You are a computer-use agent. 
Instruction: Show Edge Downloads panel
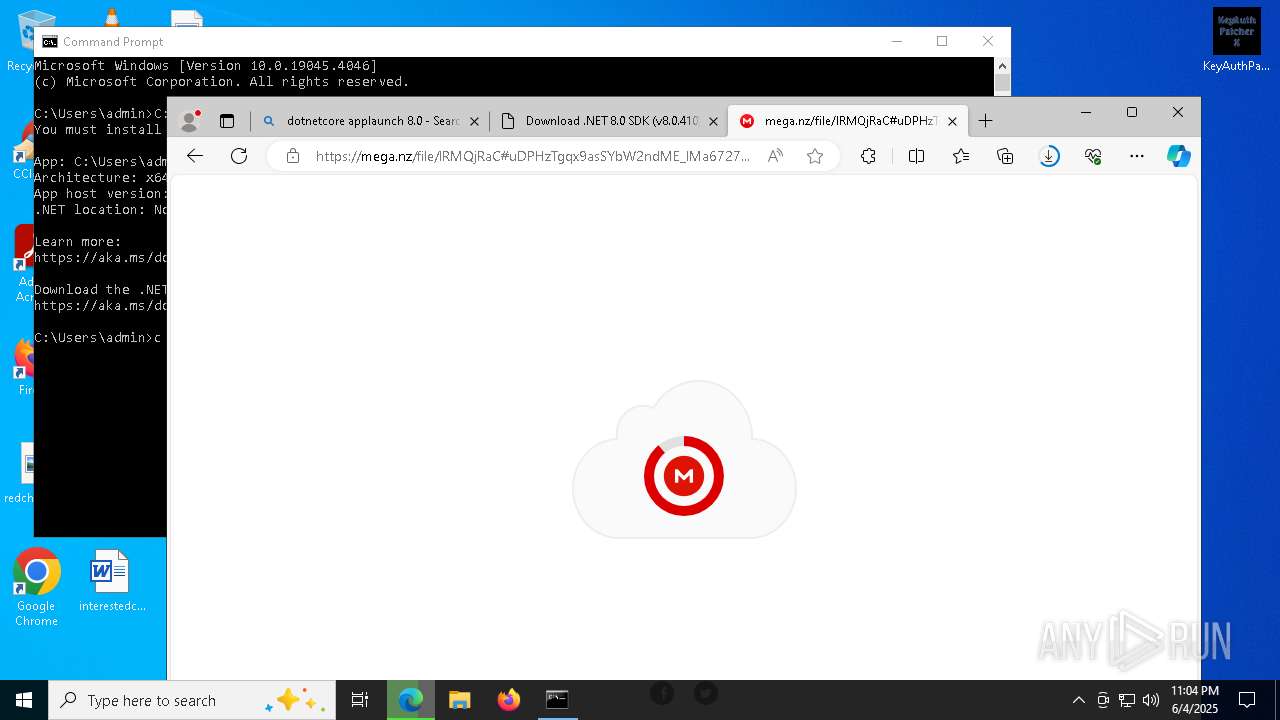[1049, 156]
